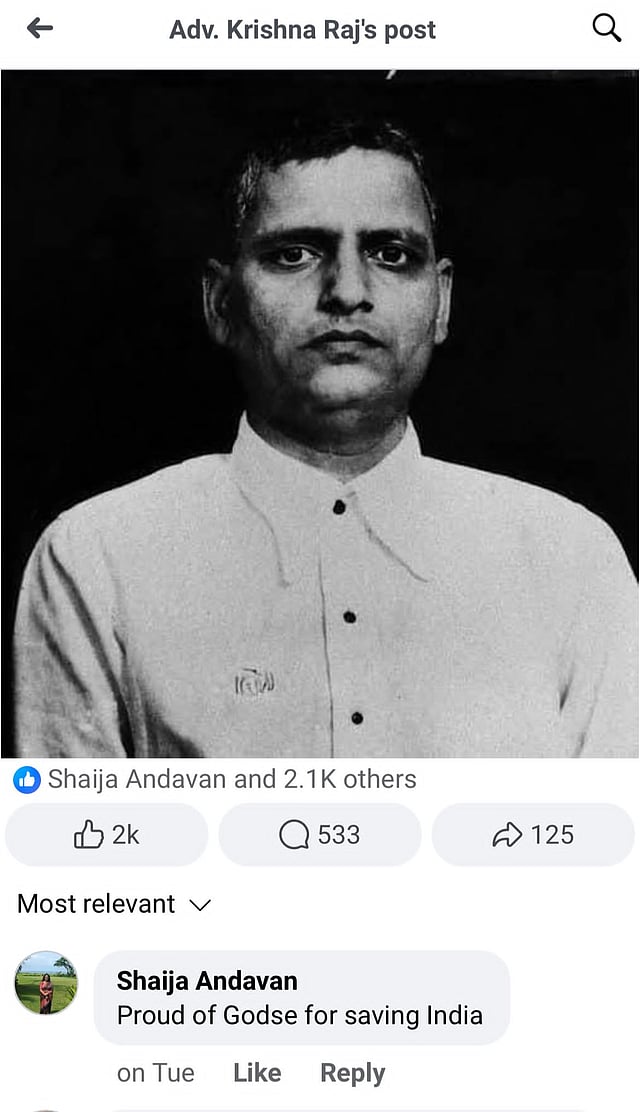Screen dimensions: 640x1112
Task: Click the thumbs-up icon in 2k button
Action: pos(89,835)
